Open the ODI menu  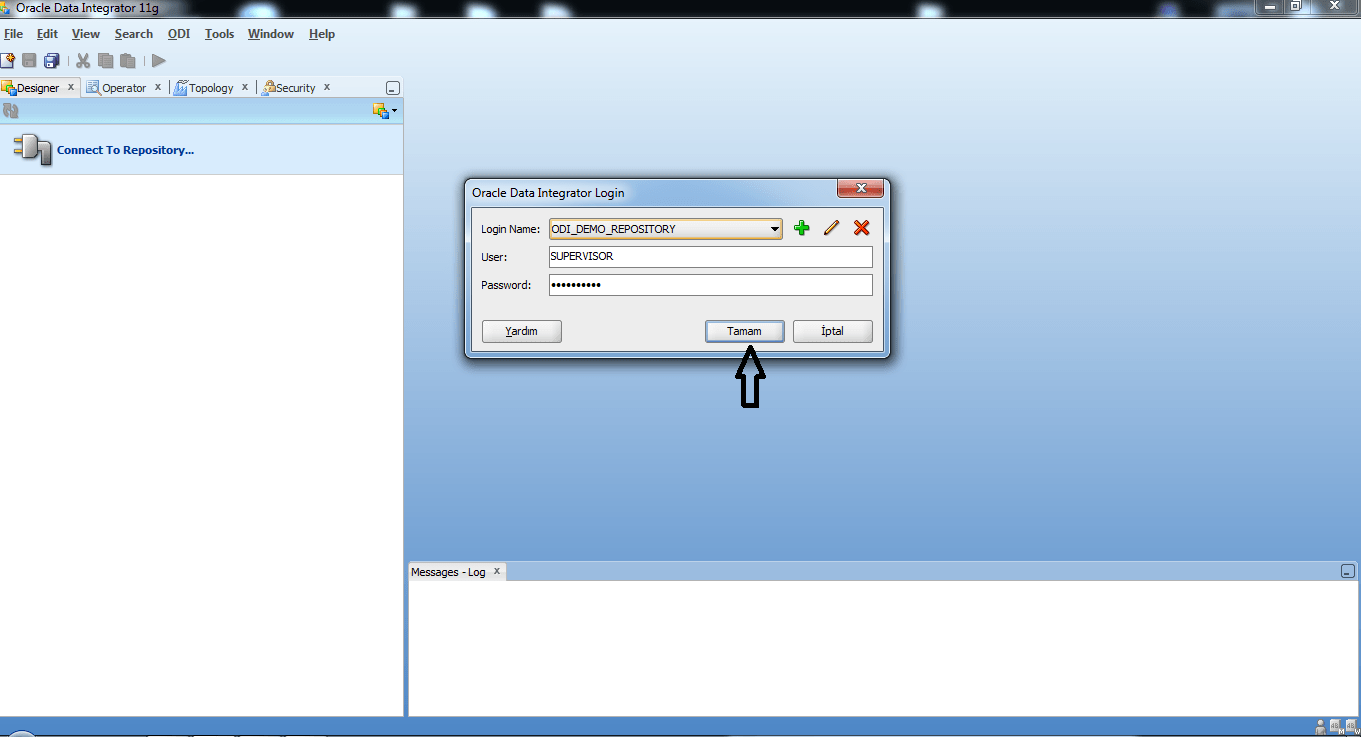pos(178,33)
